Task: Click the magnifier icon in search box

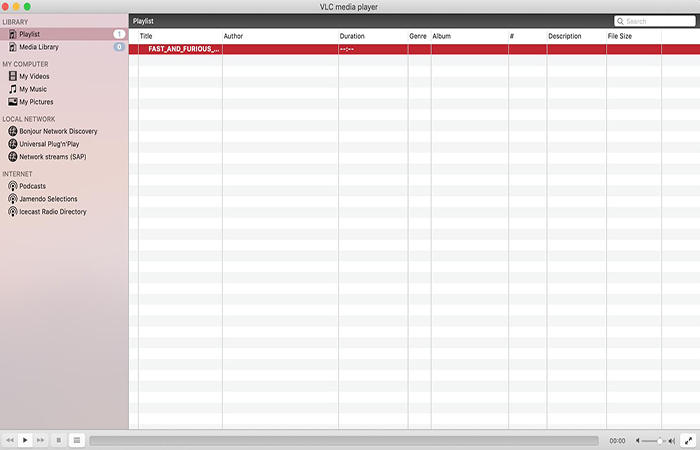Action: (x=620, y=21)
